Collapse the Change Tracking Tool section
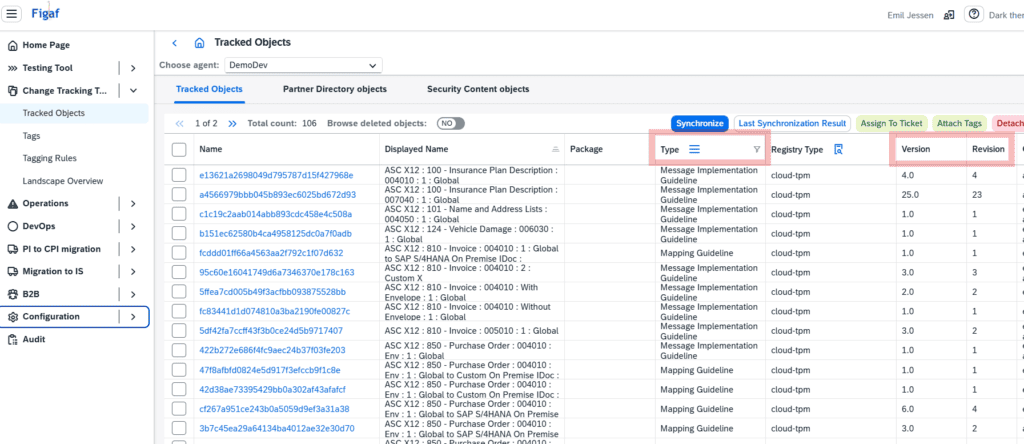Image resolution: width=1024 pixels, height=444 pixels. [133, 91]
